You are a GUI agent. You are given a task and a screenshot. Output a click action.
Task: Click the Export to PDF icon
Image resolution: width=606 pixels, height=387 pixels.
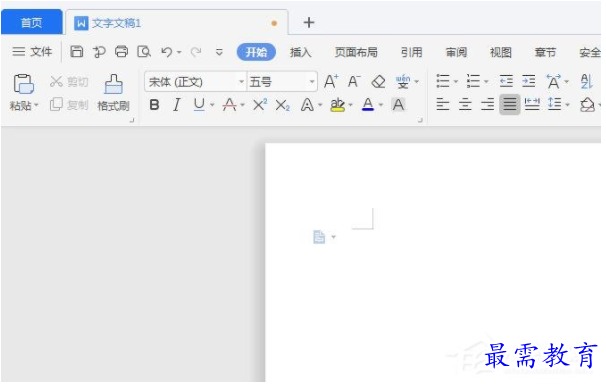point(99,52)
